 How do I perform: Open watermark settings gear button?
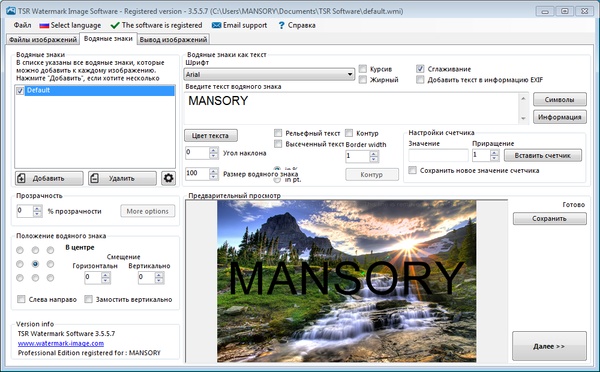pyautogui.click(x=168, y=178)
